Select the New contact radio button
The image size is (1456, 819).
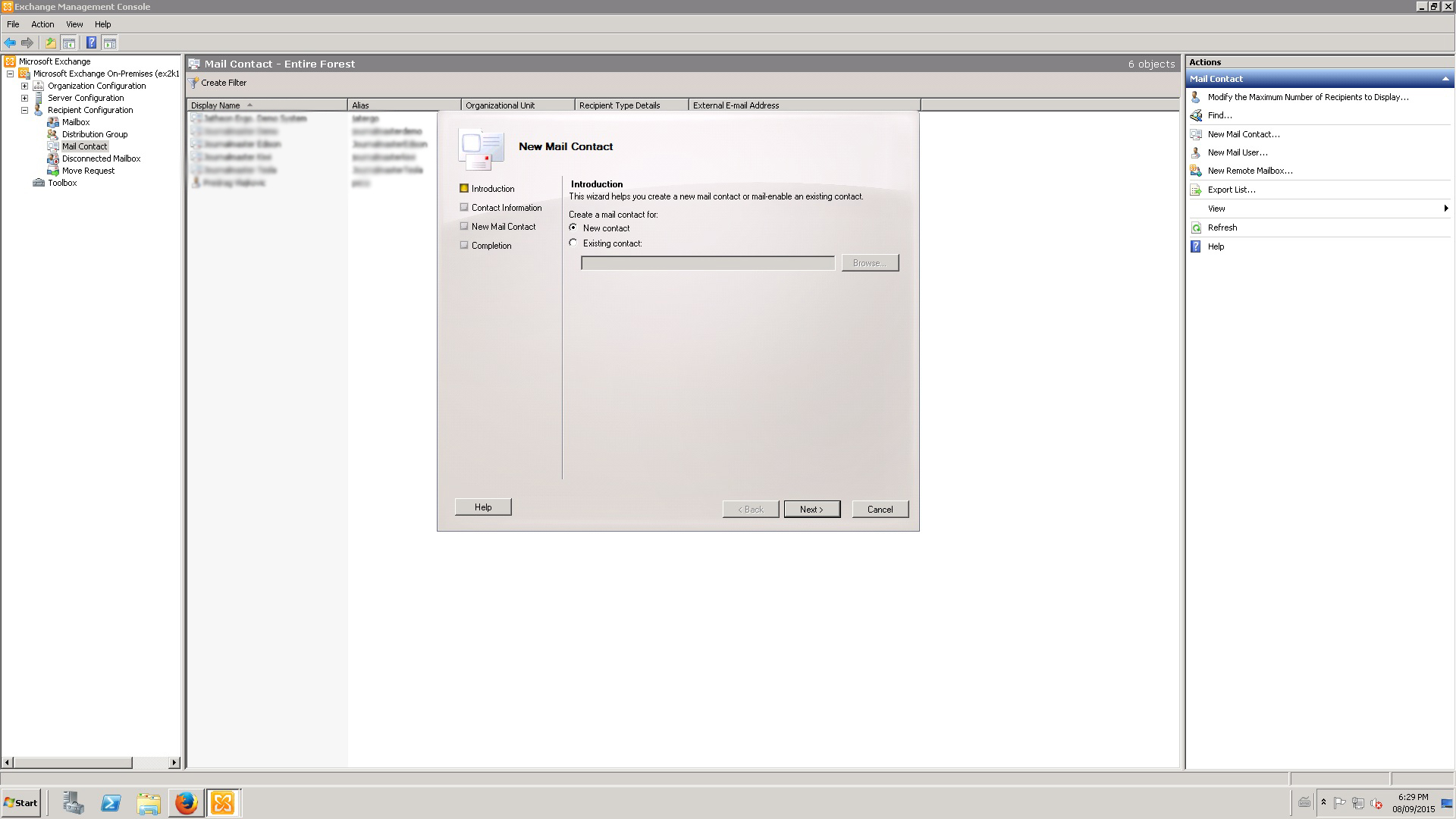pos(573,227)
